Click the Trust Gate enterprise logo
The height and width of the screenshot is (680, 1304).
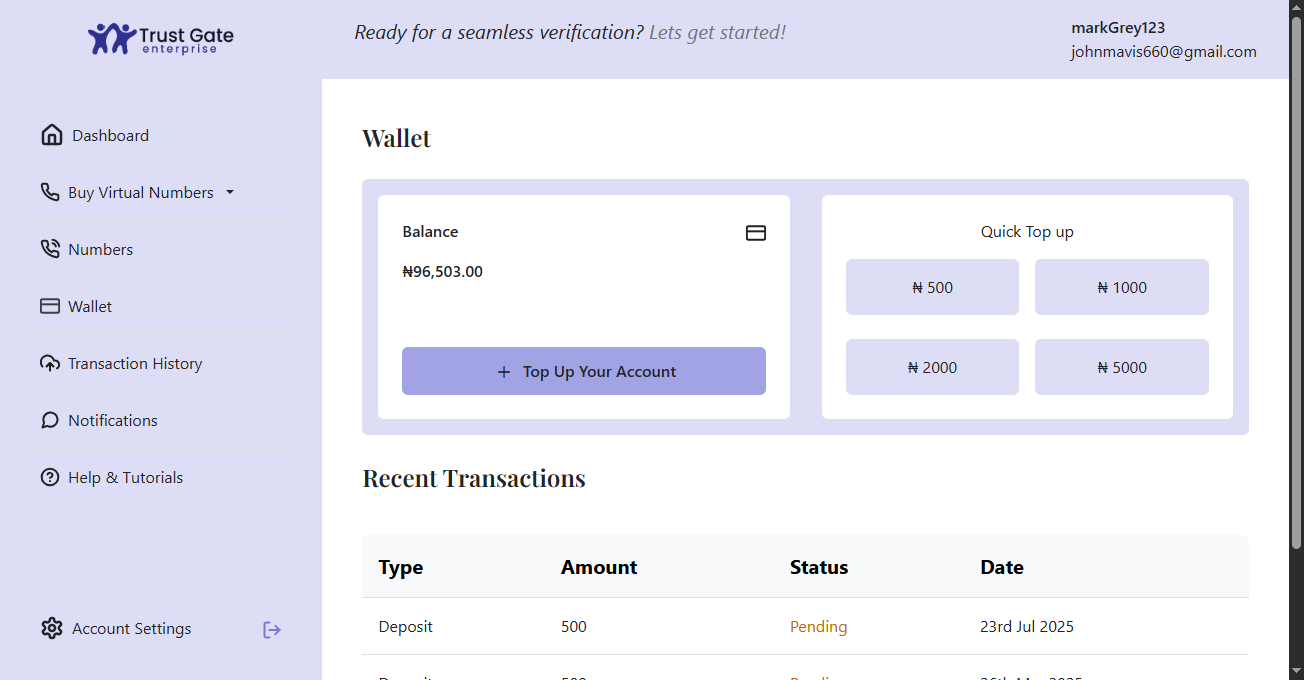tap(161, 39)
